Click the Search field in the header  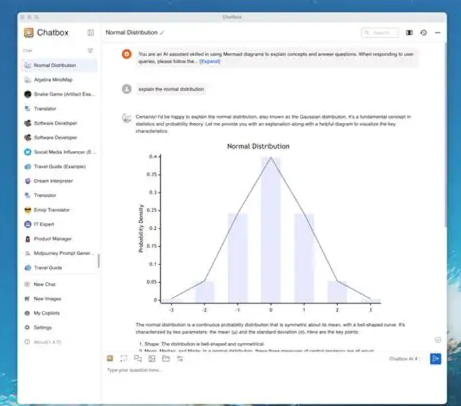(380, 32)
